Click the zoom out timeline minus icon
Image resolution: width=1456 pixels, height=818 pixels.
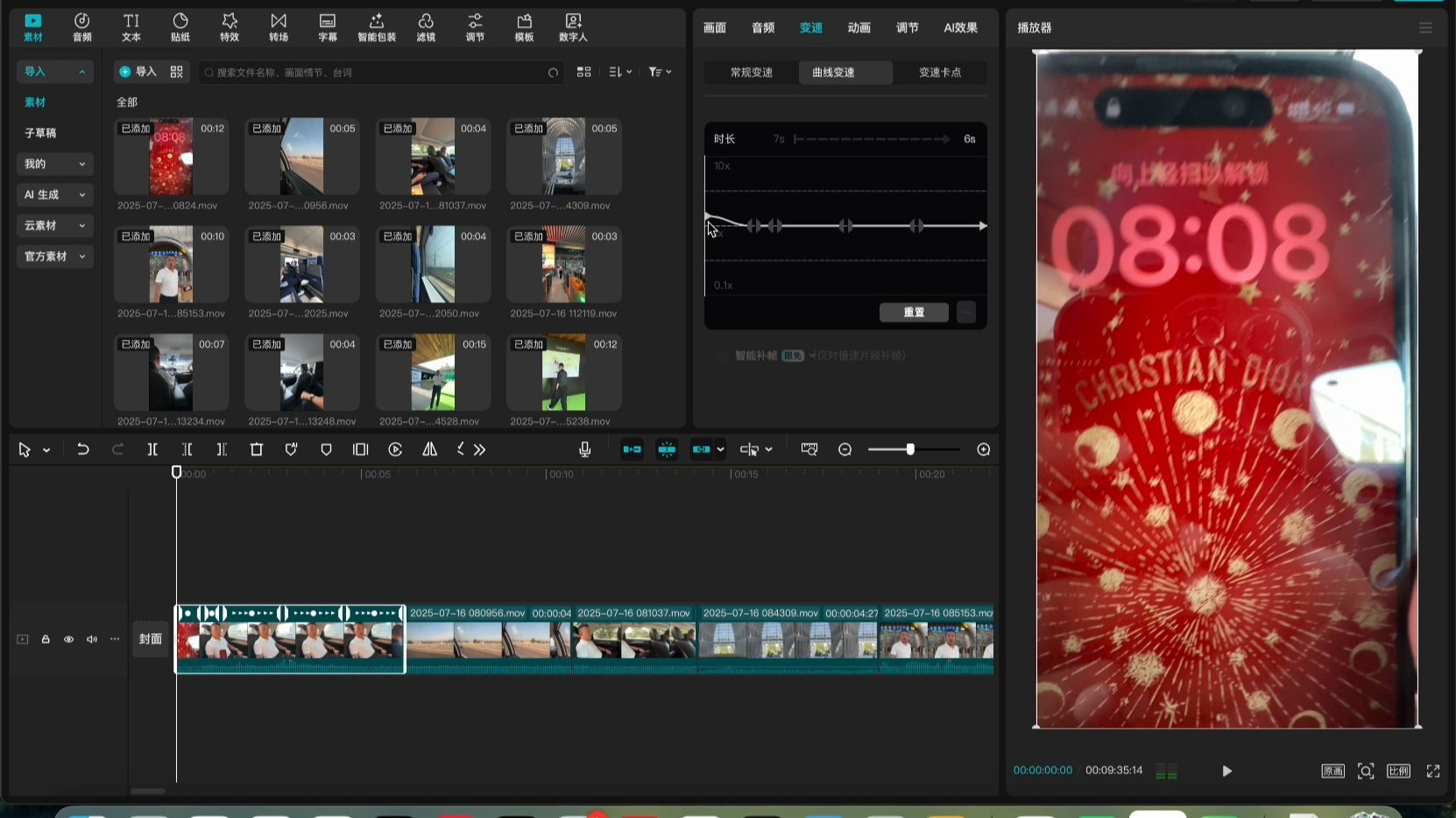click(x=845, y=449)
